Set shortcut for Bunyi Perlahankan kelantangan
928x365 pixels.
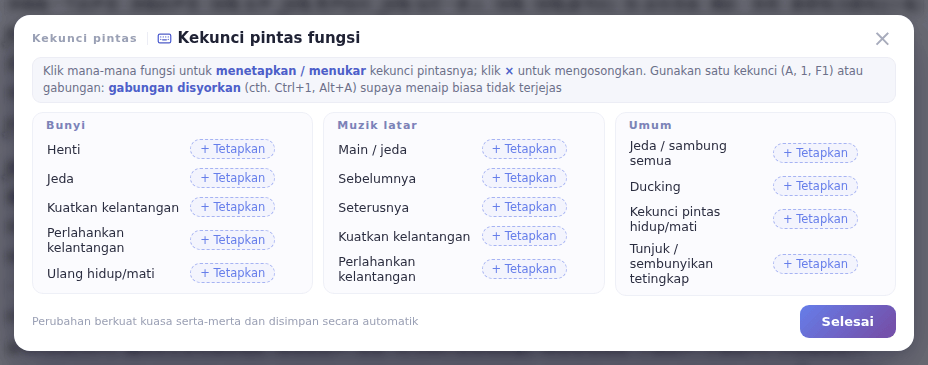coord(232,240)
